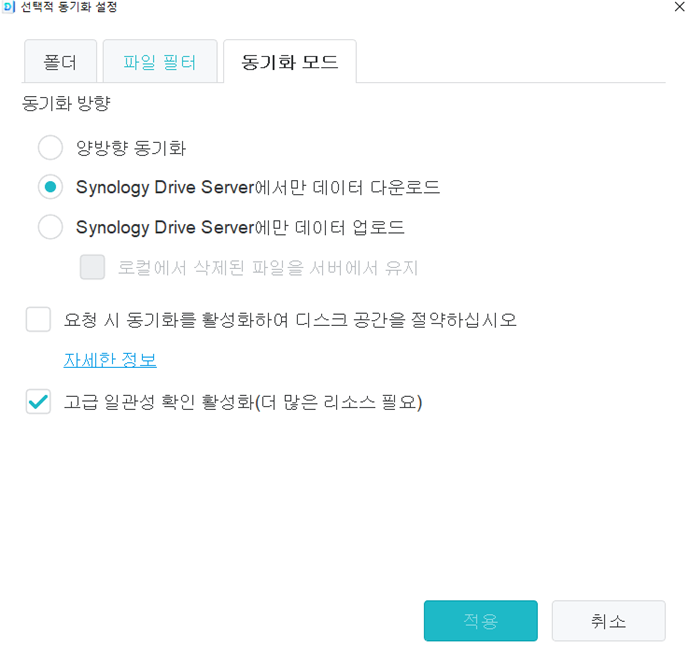Click the Synology Drive Server에만 데이터 업로드 label text
The height and width of the screenshot is (661, 690).
240,227
